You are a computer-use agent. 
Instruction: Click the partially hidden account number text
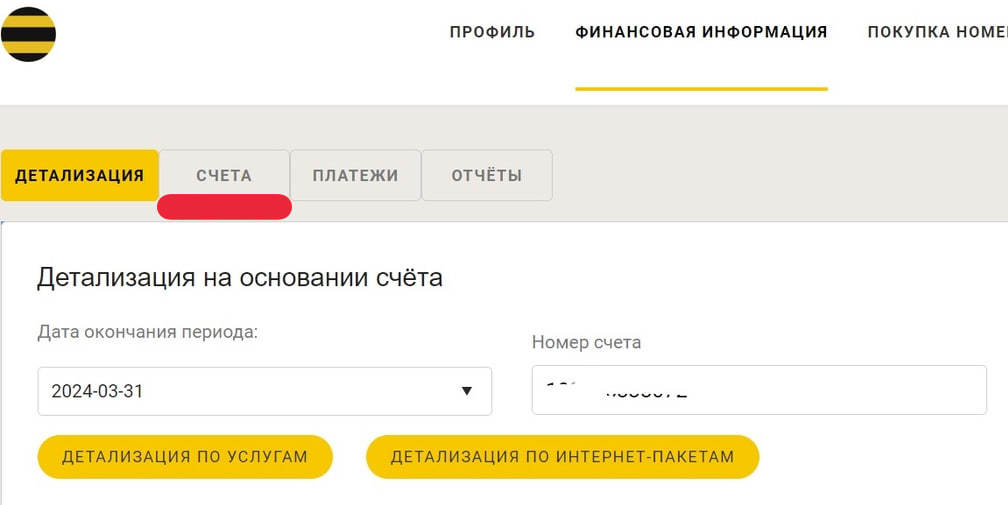click(616, 390)
